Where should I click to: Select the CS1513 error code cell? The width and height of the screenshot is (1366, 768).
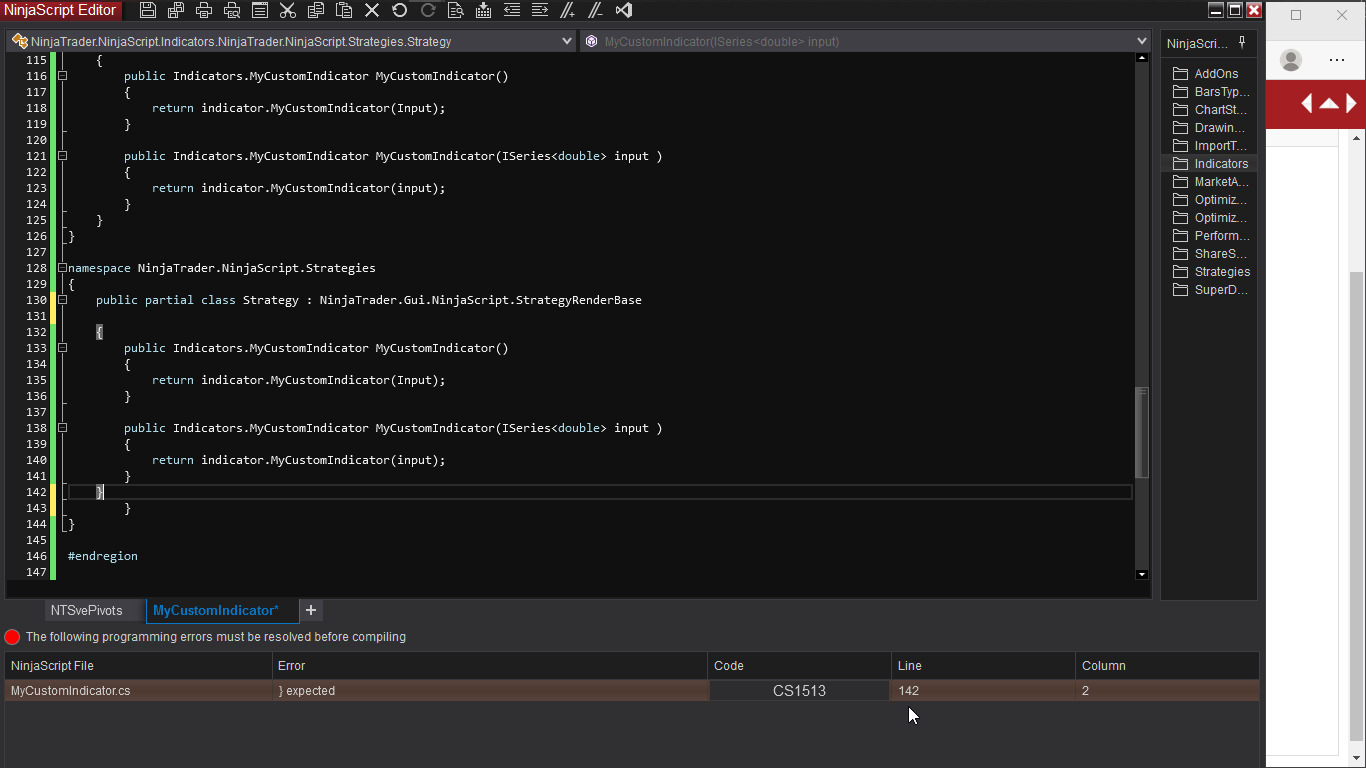click(799, 691)
